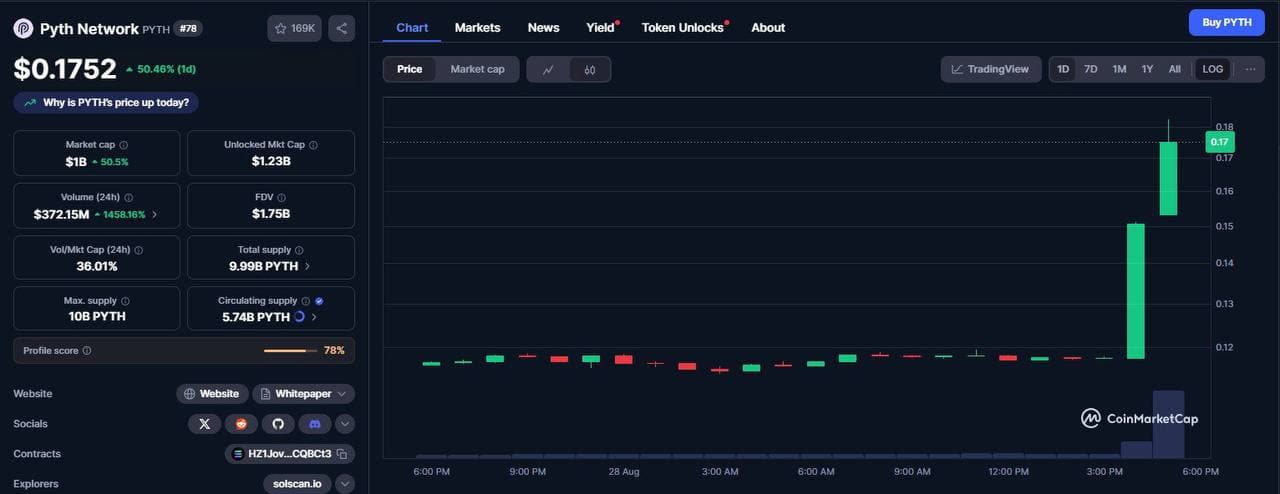
Task: Open the GitHub social icon
Action: pyautogui.click(x=278, y=424)
